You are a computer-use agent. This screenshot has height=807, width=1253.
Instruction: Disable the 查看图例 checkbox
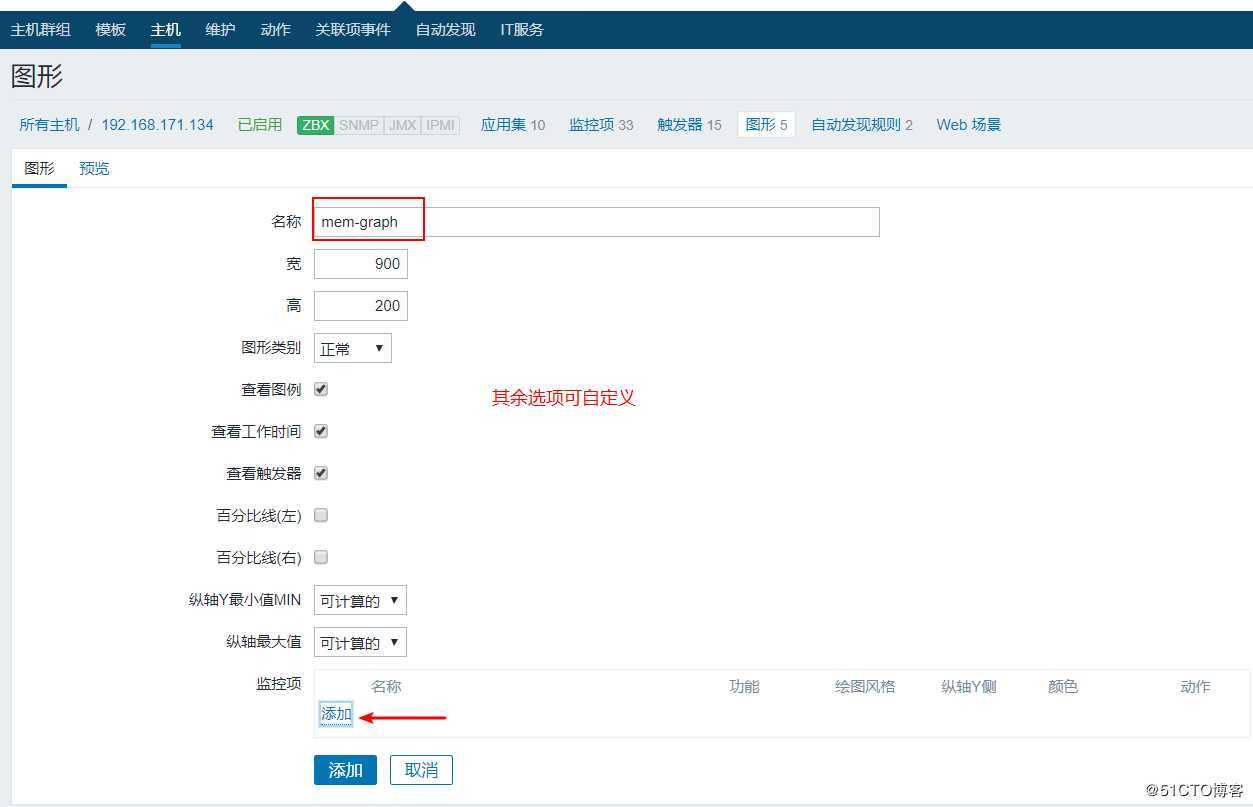click(x=321, y=389)
